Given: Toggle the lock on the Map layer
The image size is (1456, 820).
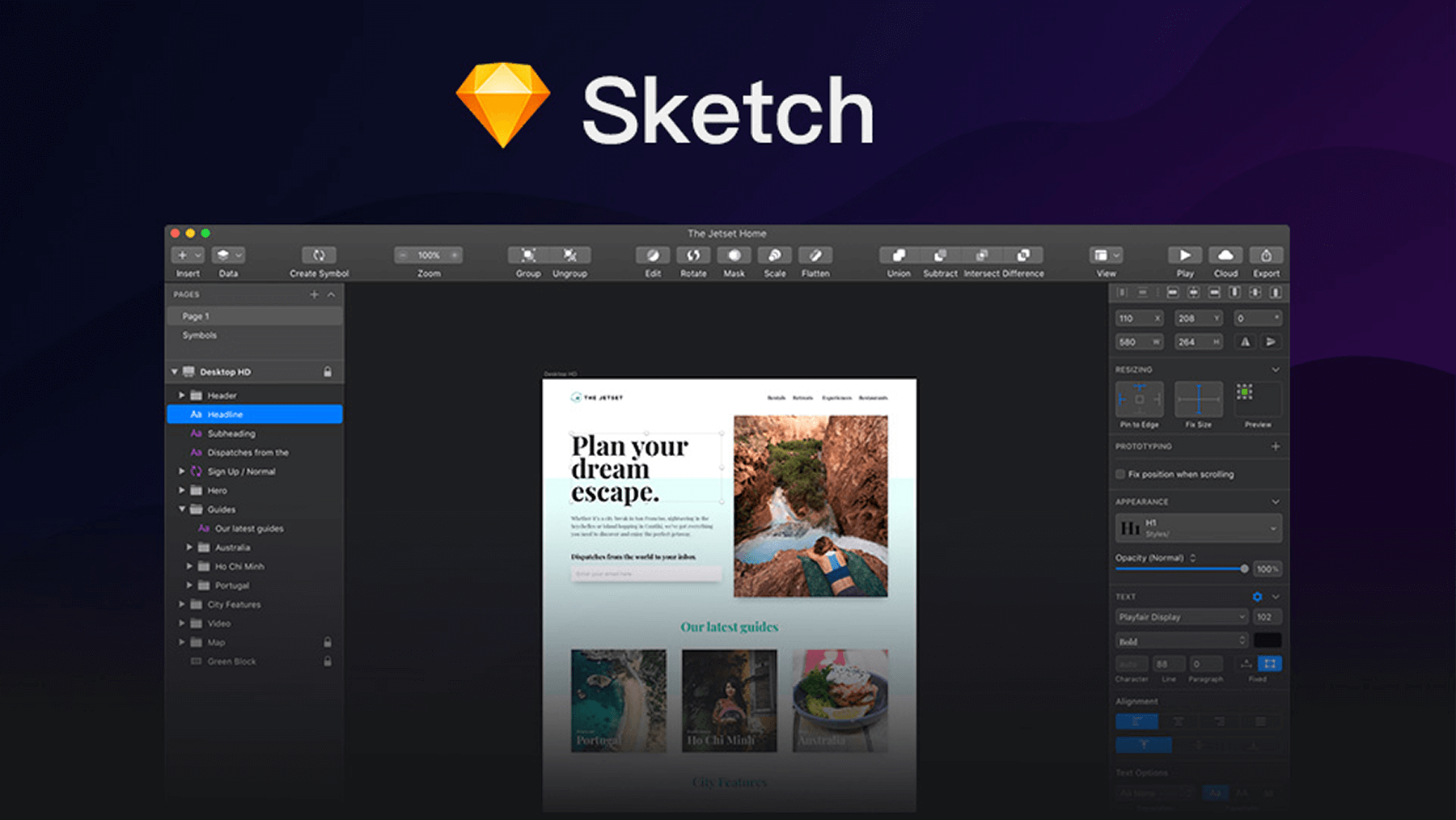Looking at the screenshot, I should pos(328,642).
